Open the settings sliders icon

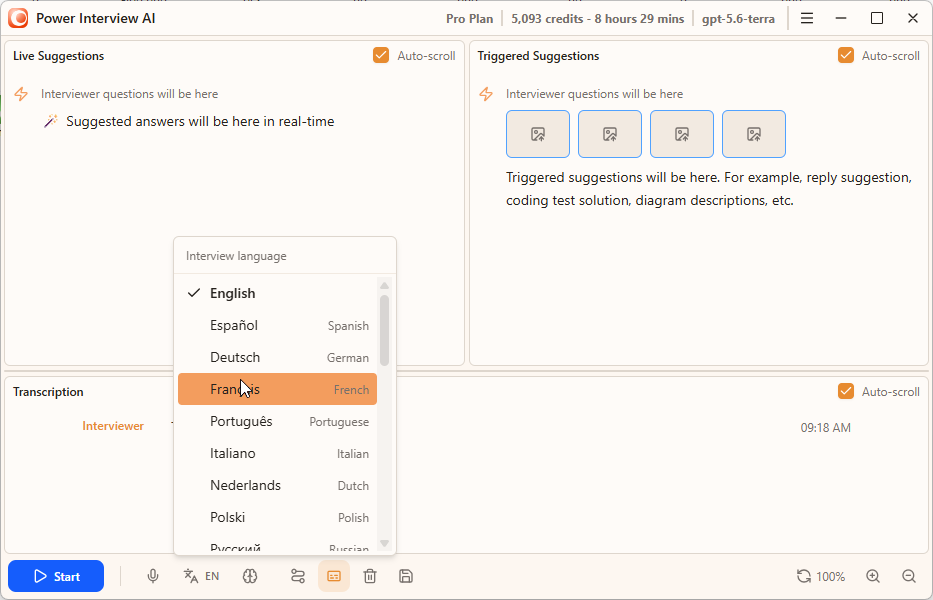tap(298, 576)
